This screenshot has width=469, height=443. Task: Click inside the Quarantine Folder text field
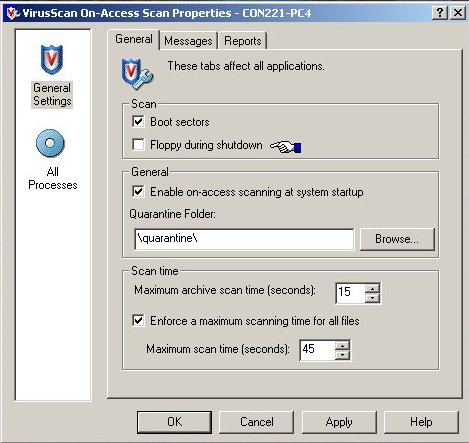click(244, 239)
